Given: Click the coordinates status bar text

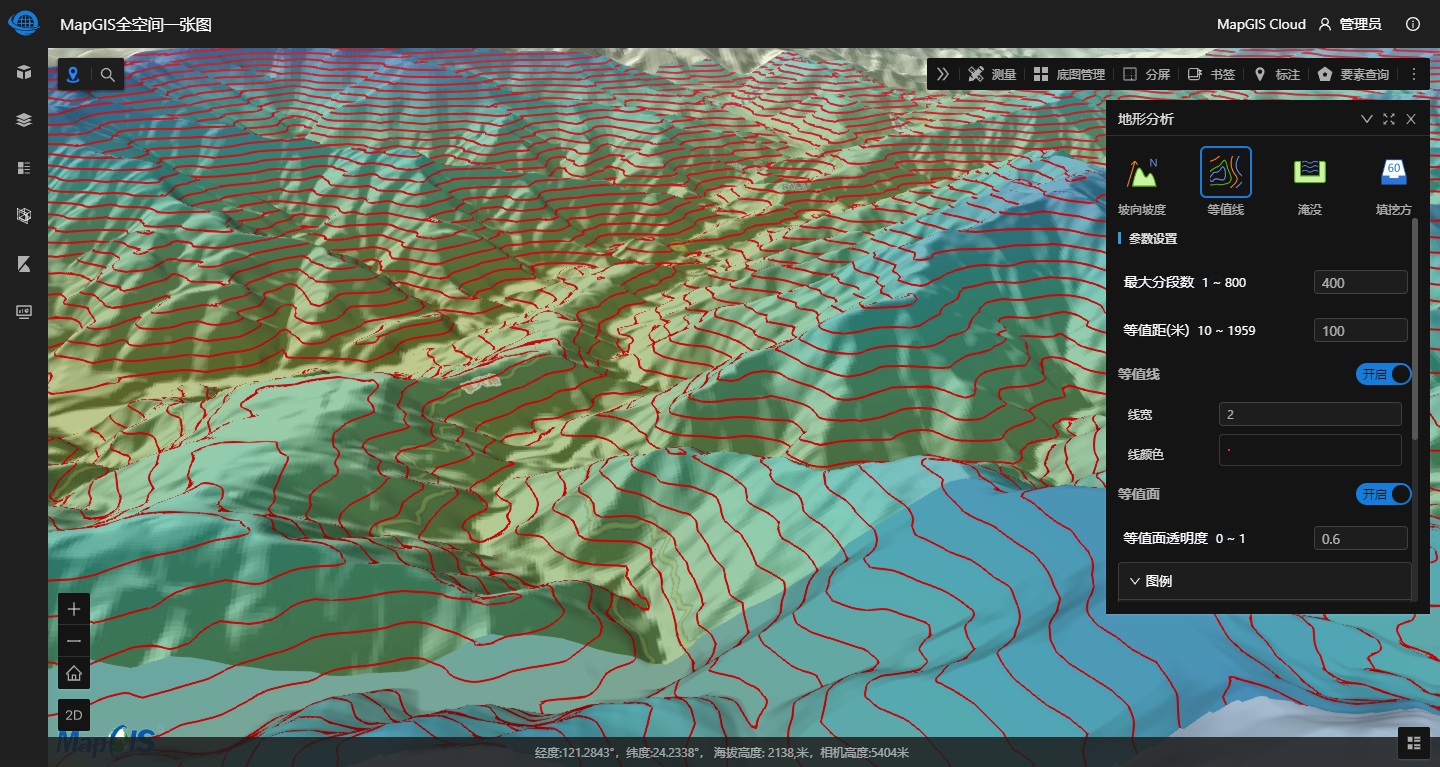Looking at the screenshot, I should 721,752.
